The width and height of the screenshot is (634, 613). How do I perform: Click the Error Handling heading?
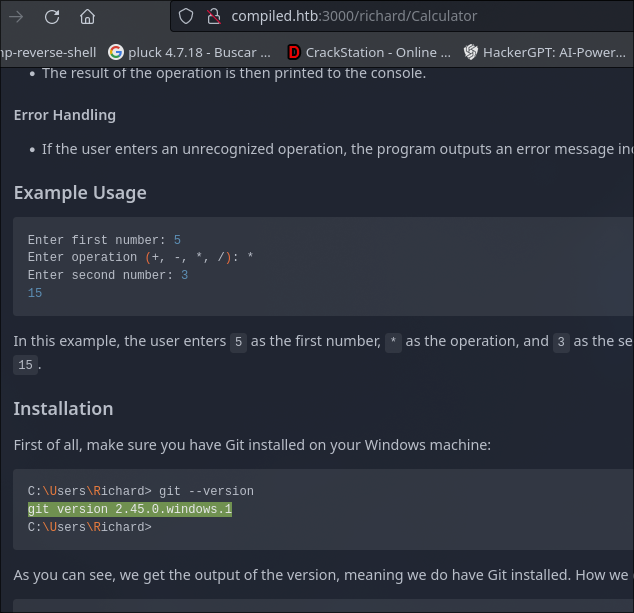tap(65, 115)
